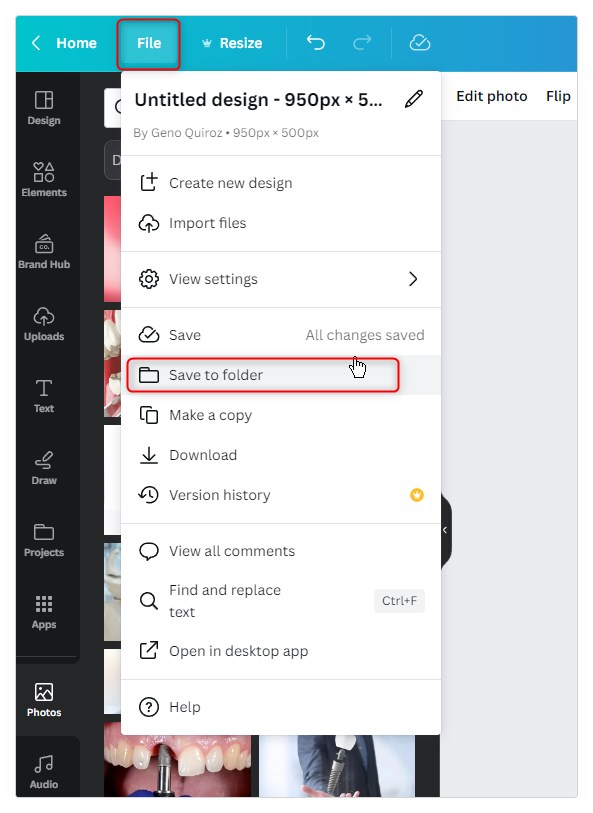This screenshot has width=593, height=813.
Task: Collapse the side panel with arrow handle
Action: tap(446, 530)
